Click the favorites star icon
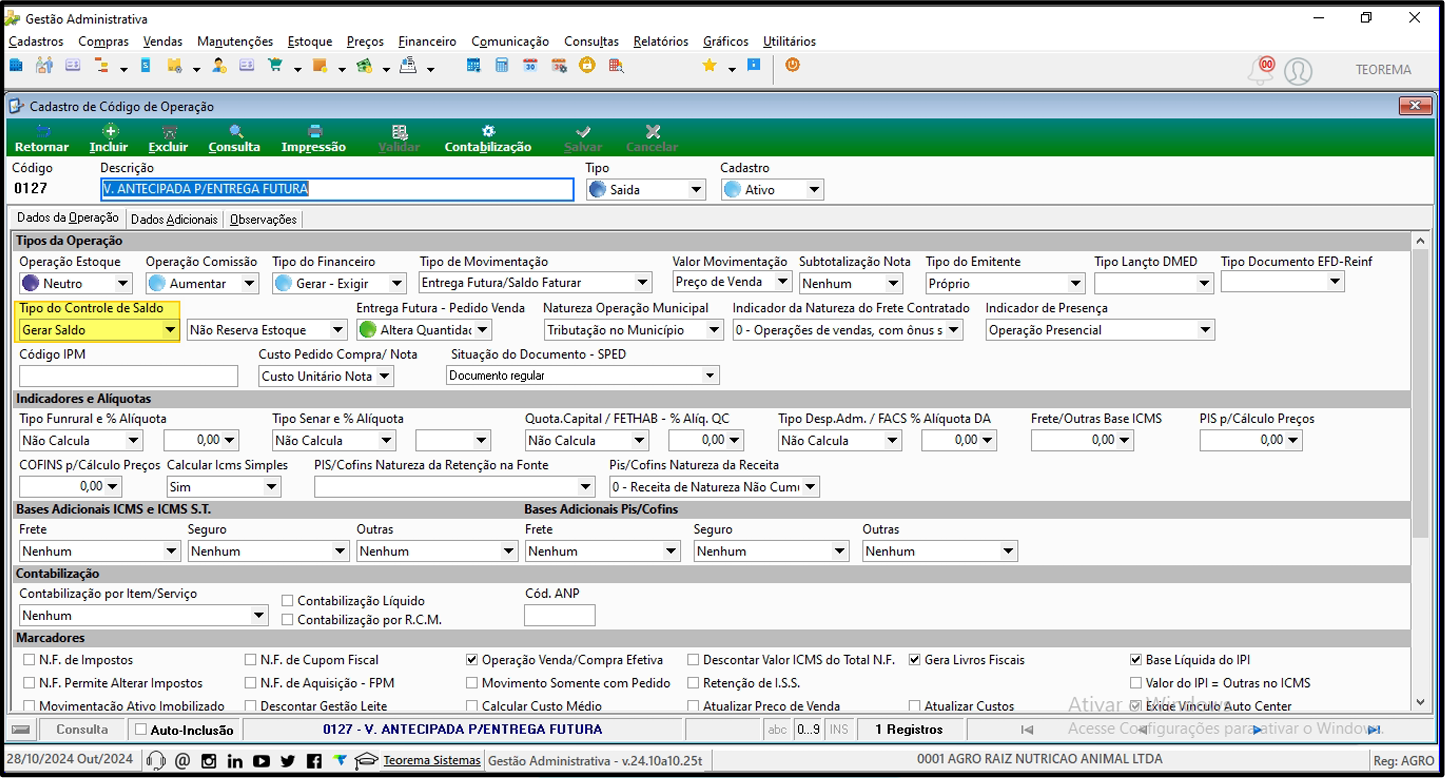 (709, 65)
